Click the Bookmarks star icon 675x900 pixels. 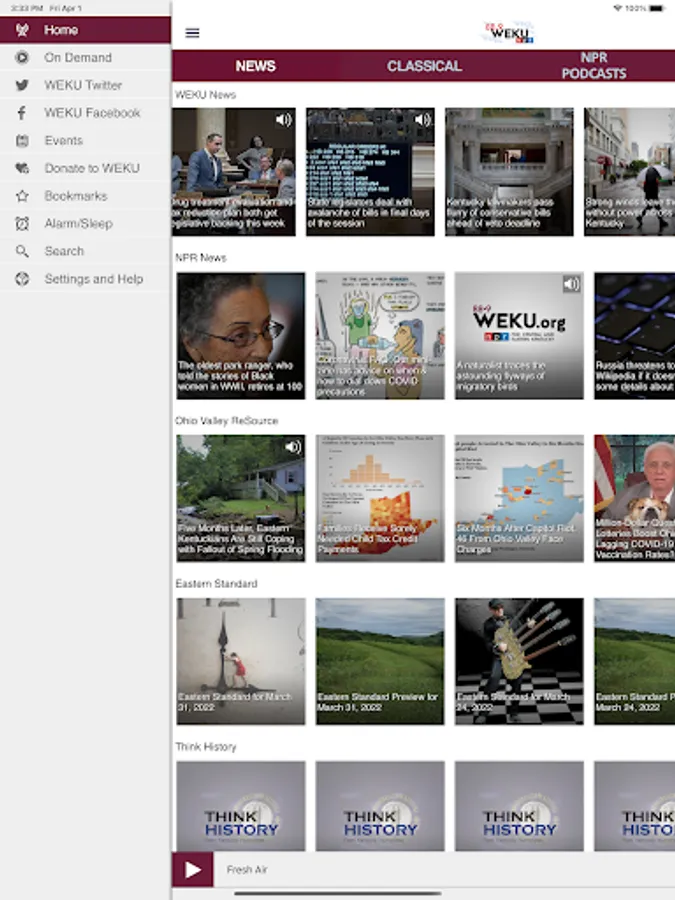(x=22, y=196)
